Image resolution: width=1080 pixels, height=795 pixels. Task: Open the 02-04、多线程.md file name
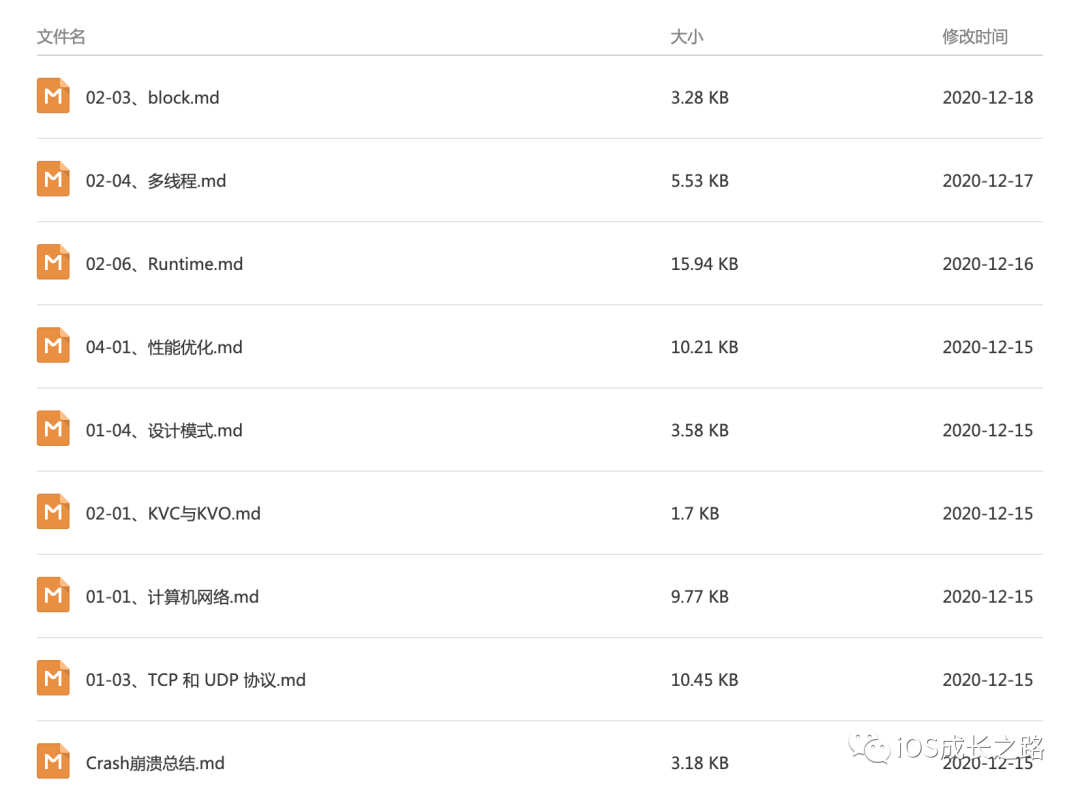tap(156, 181)
